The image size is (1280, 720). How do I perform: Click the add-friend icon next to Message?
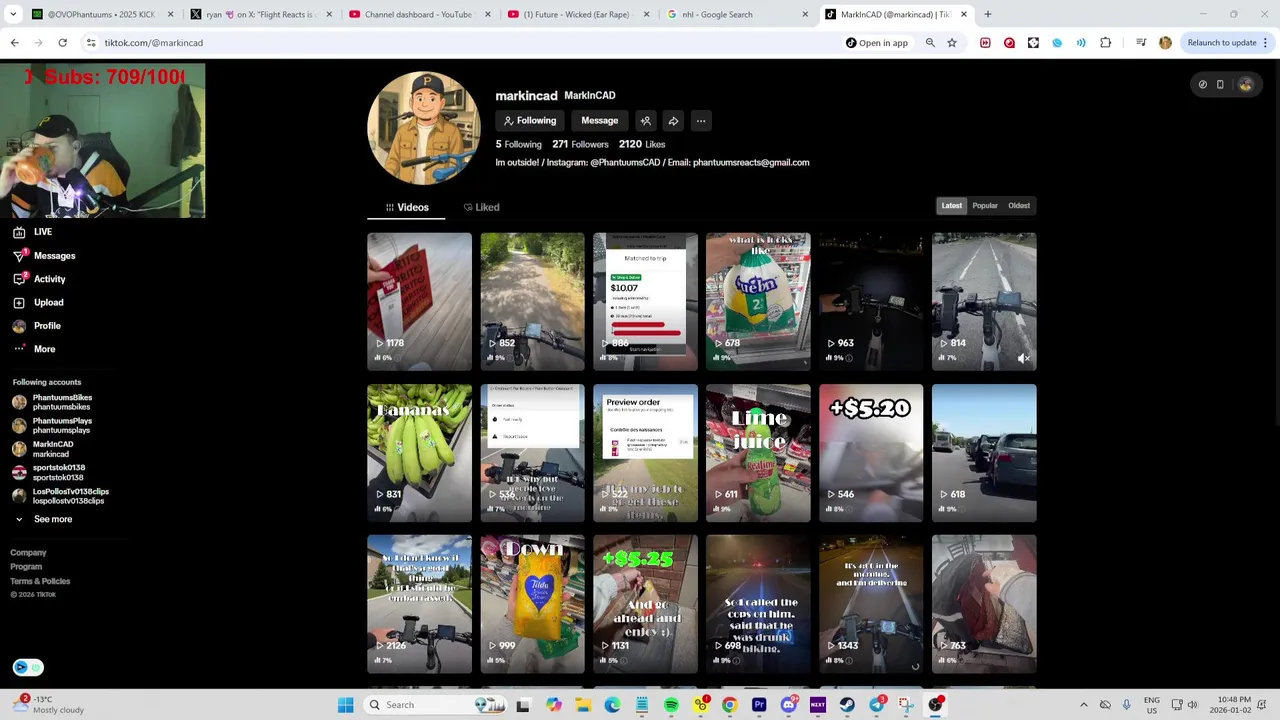tap(646, 121)
